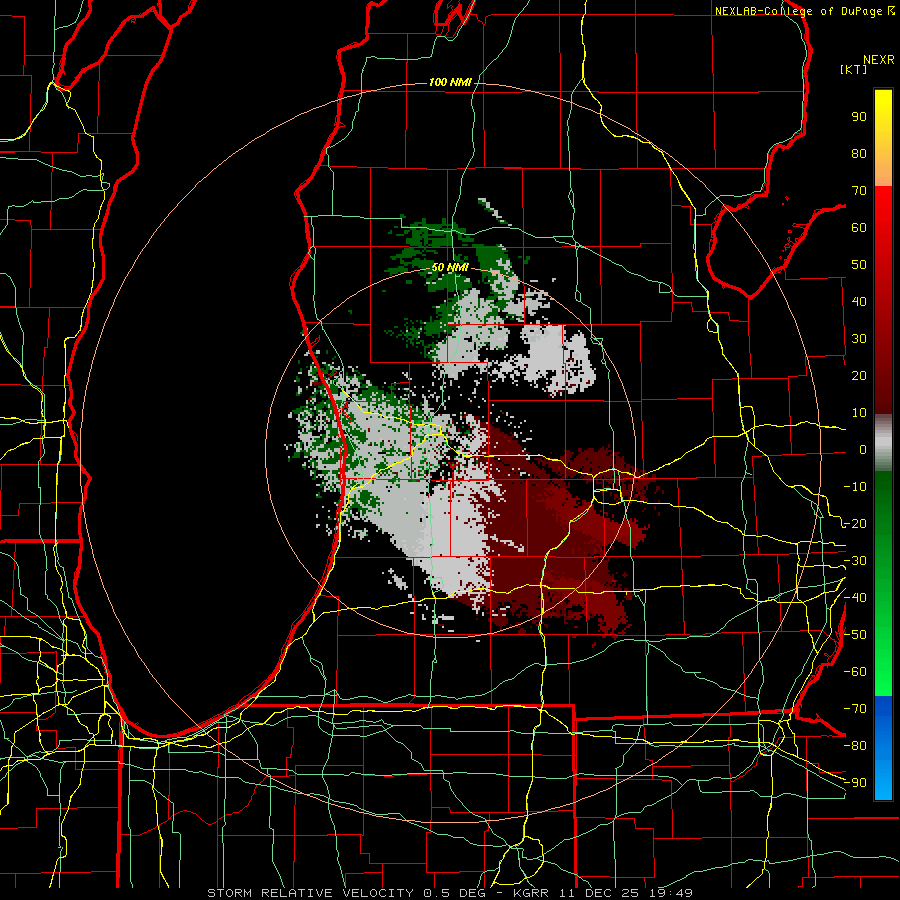The image size is (900, 900).
Task: Select the -40 scale label
Action: pos(855,598)
